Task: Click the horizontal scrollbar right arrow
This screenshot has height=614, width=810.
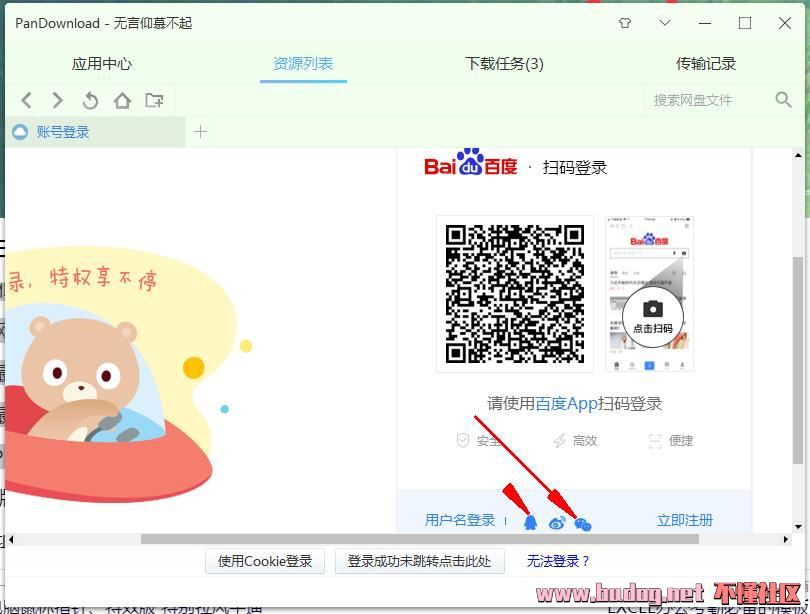Action: point(786,540)
